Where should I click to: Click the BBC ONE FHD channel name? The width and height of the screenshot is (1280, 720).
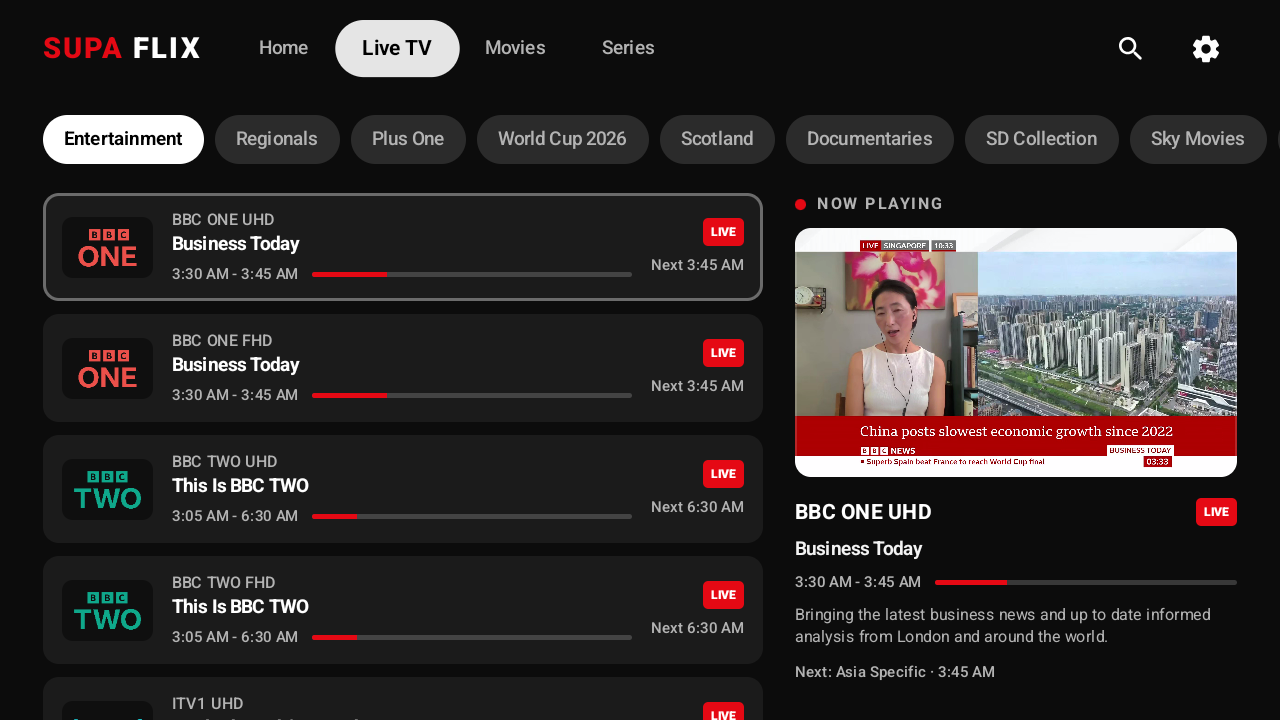tap(222, 341)
